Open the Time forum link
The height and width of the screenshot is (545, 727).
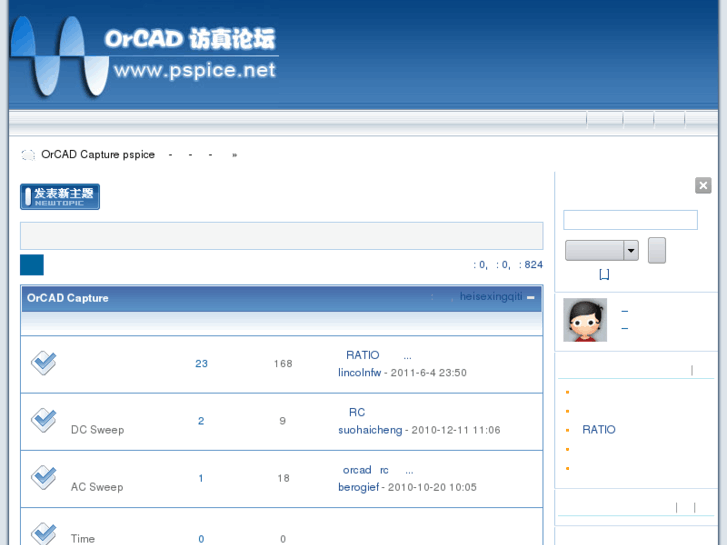pos(83,539)
